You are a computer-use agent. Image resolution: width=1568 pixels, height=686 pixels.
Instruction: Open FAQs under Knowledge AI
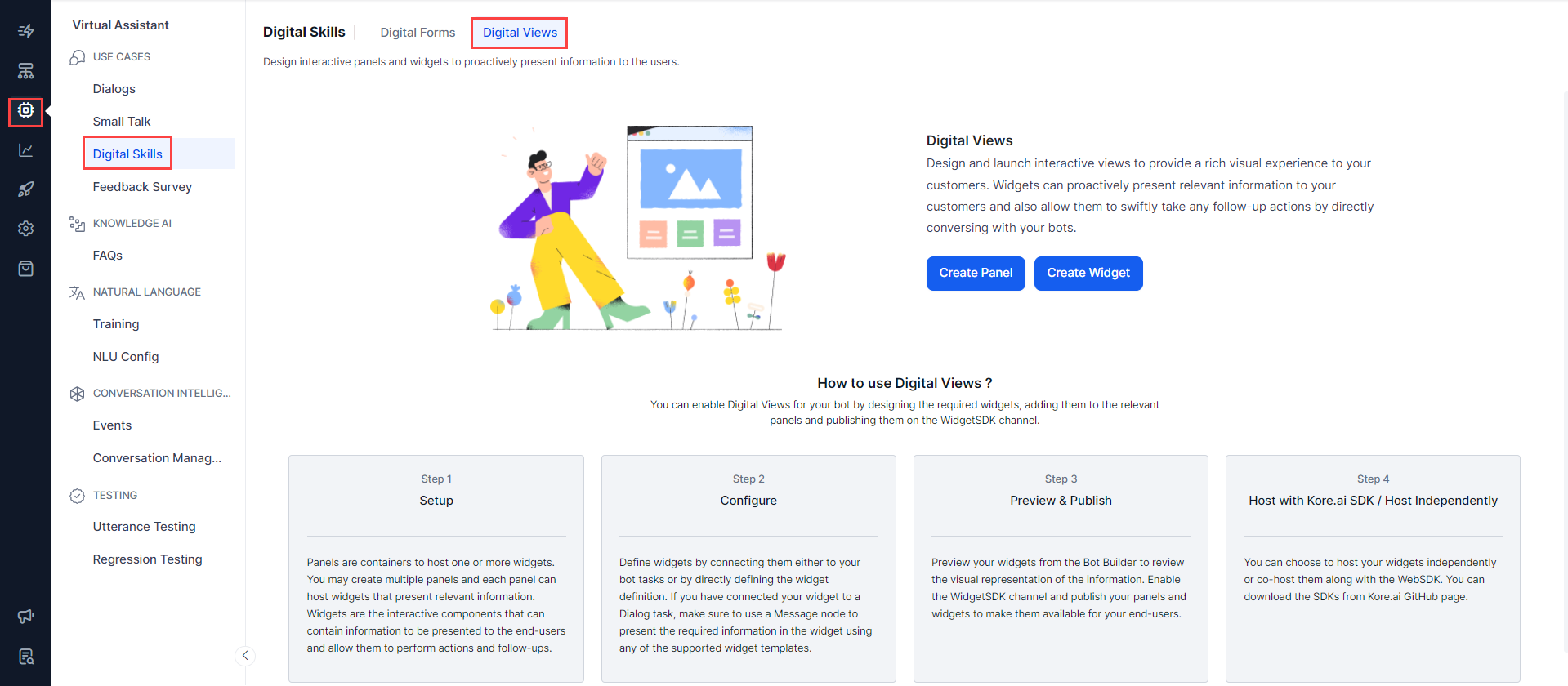pos(108,256)
